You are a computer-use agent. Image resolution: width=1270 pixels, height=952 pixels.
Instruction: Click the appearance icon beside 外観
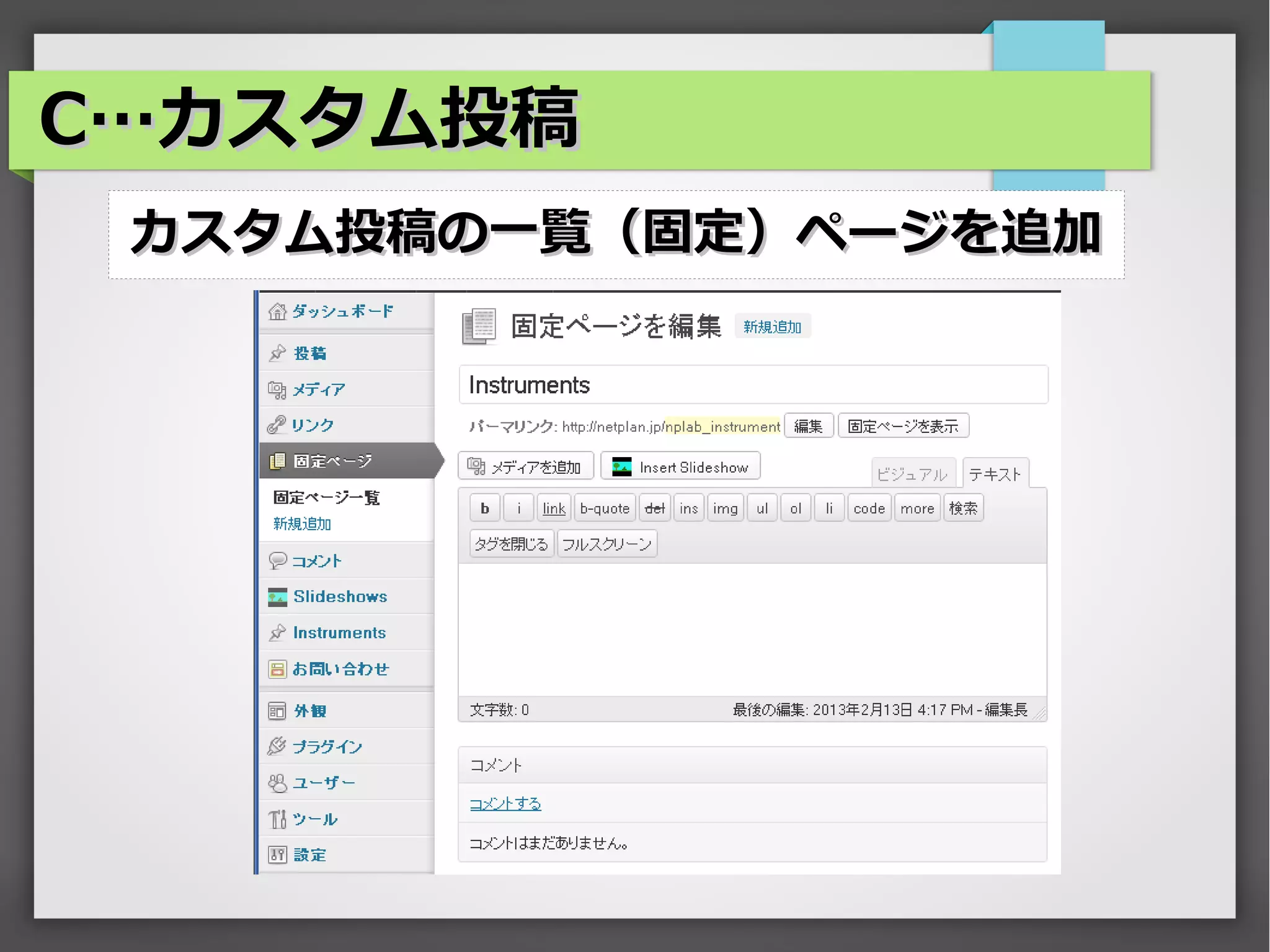coord(277,711)
